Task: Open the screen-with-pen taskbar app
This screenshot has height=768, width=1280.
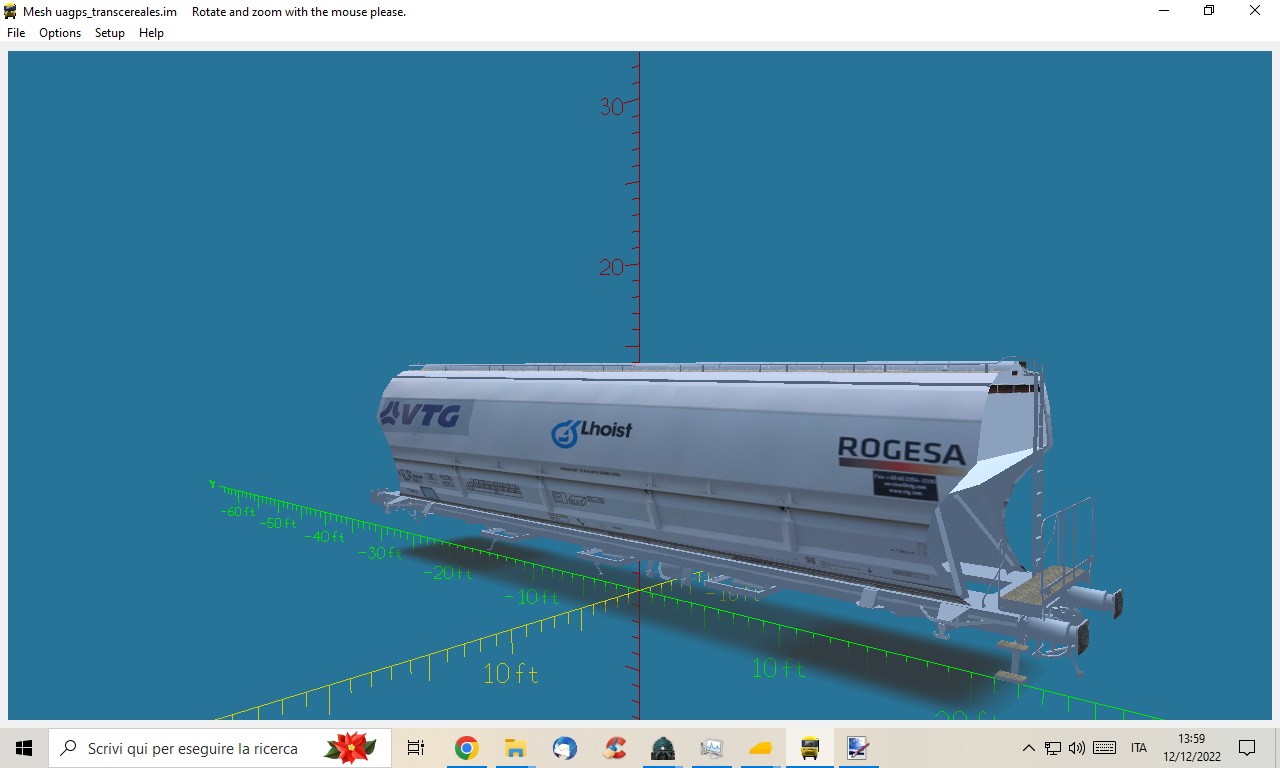Action: pyautogui.click(x=858, y=747)
